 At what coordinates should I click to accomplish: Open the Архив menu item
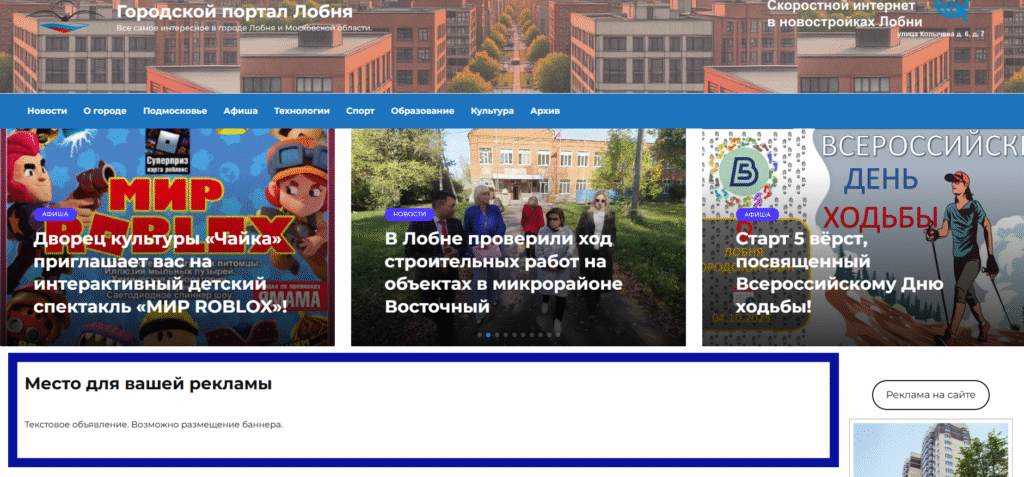[x=545, y=111]
